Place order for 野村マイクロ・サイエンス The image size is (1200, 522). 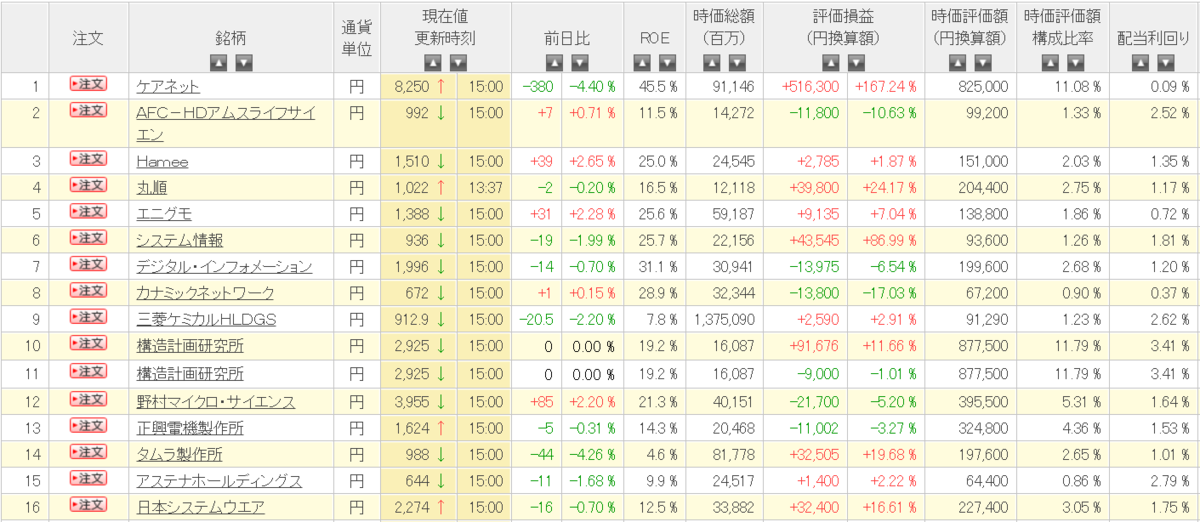tap(88, 399)
